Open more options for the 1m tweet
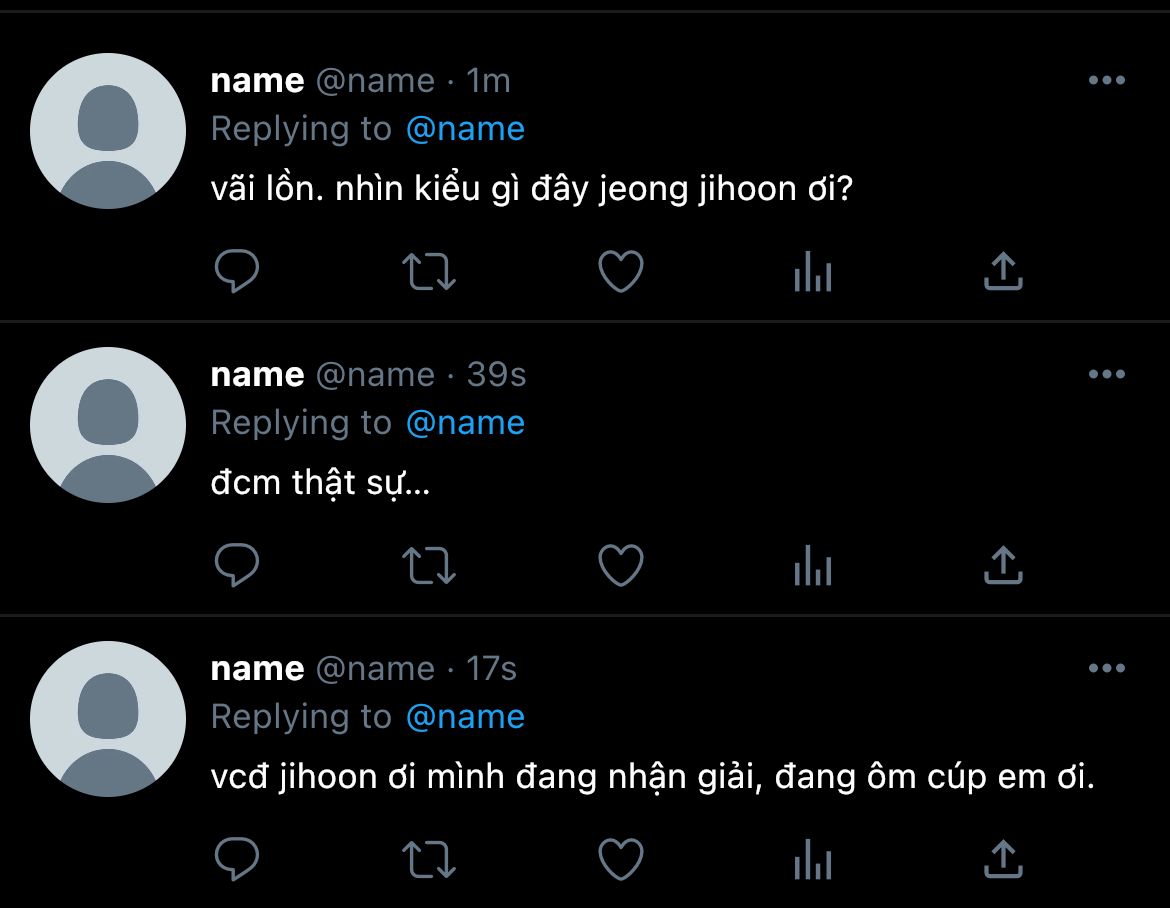This screenshot has width=1170, height=908. pos(1106,81)
